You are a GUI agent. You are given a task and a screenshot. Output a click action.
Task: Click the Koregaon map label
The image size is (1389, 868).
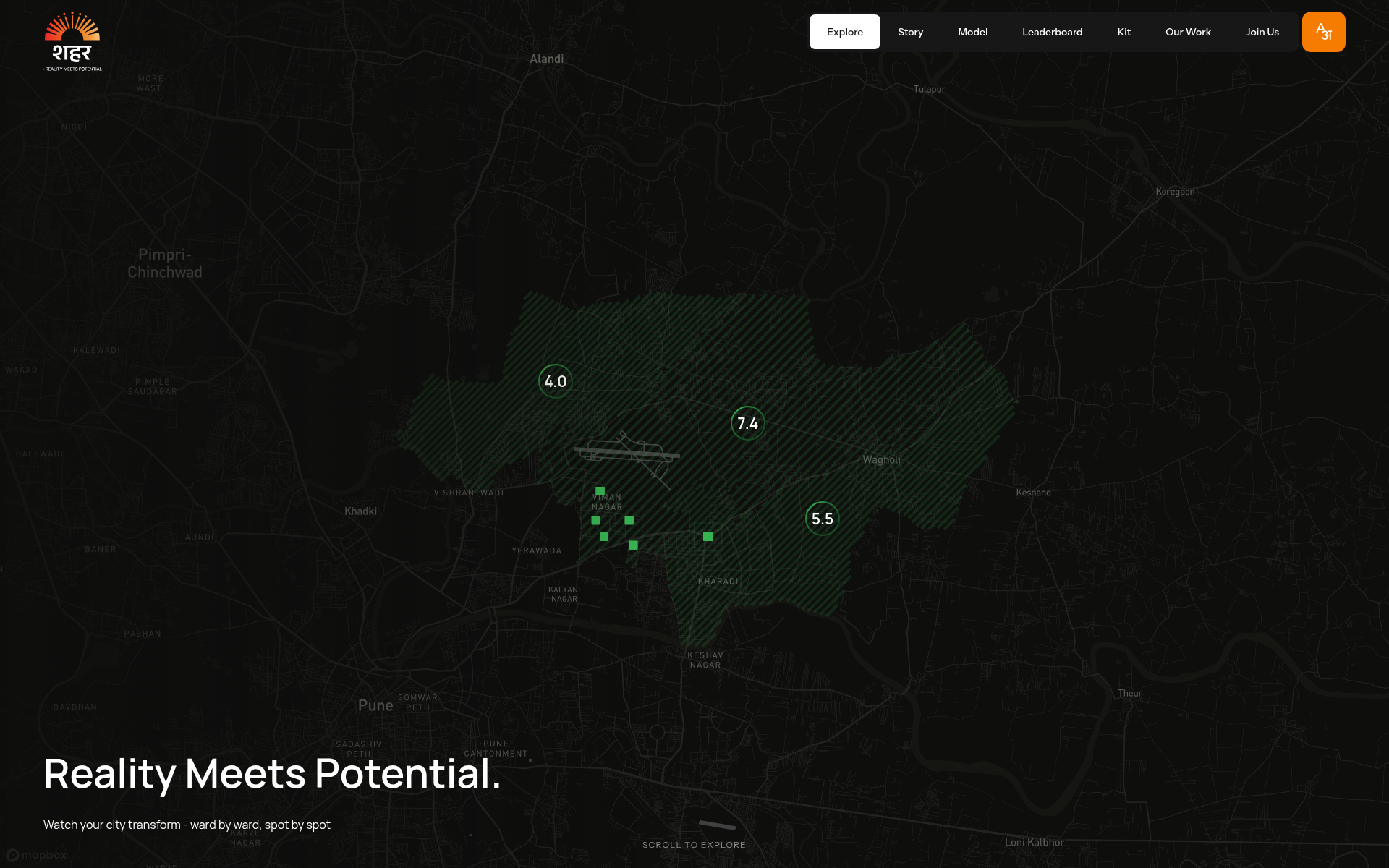[1175, 192]
